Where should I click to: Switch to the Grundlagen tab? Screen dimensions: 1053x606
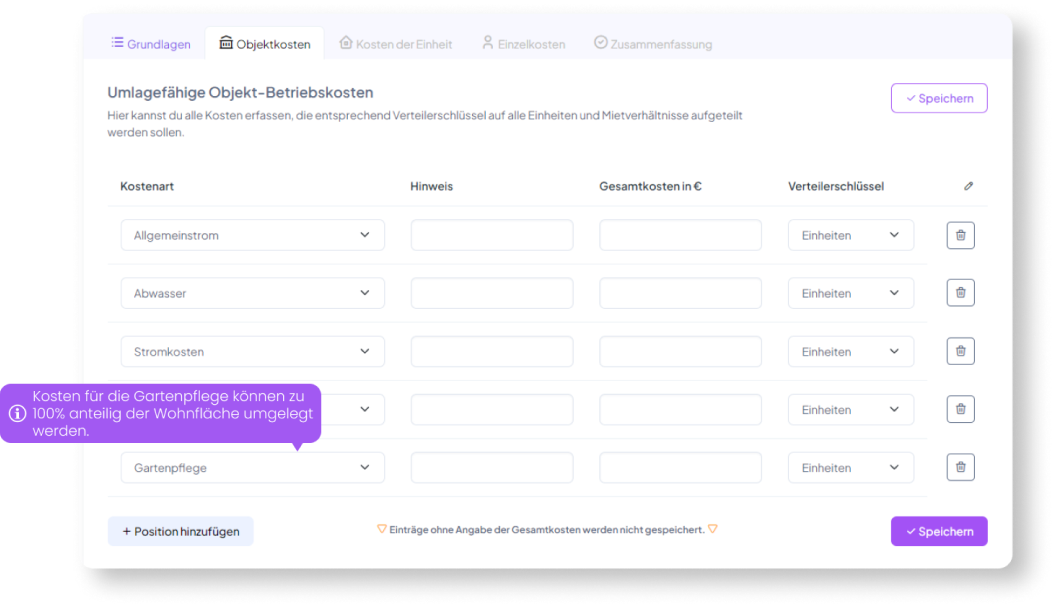tap(151, 44)
